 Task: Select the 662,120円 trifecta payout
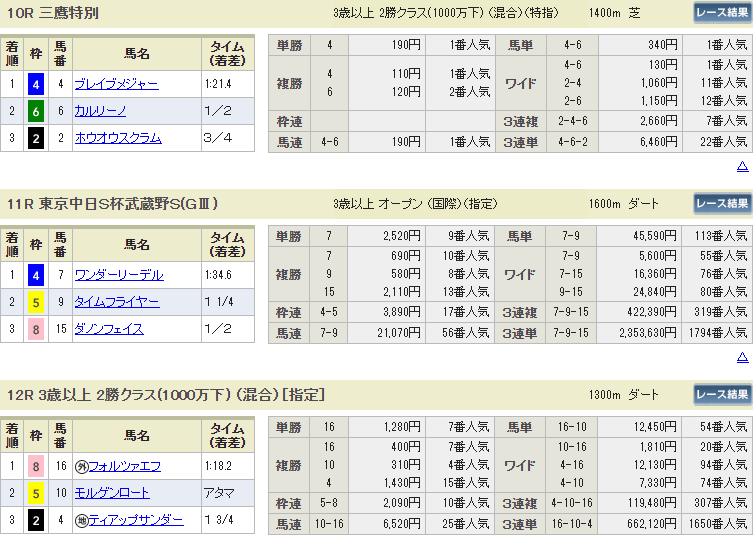(652, 524)
